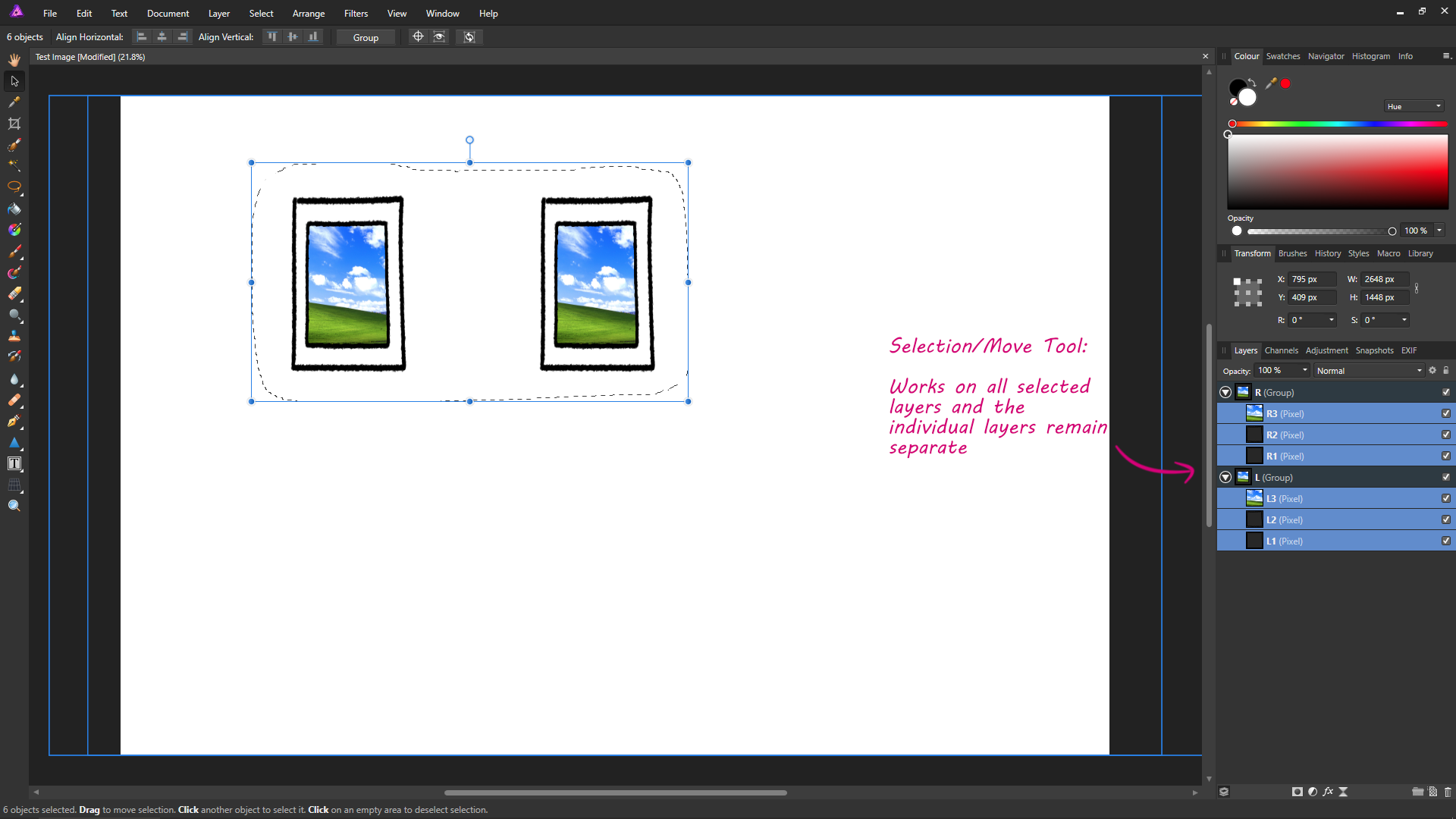Viewport: 1456px width, 819px height.
Task: Select the Crop tool
Action: 14,123
